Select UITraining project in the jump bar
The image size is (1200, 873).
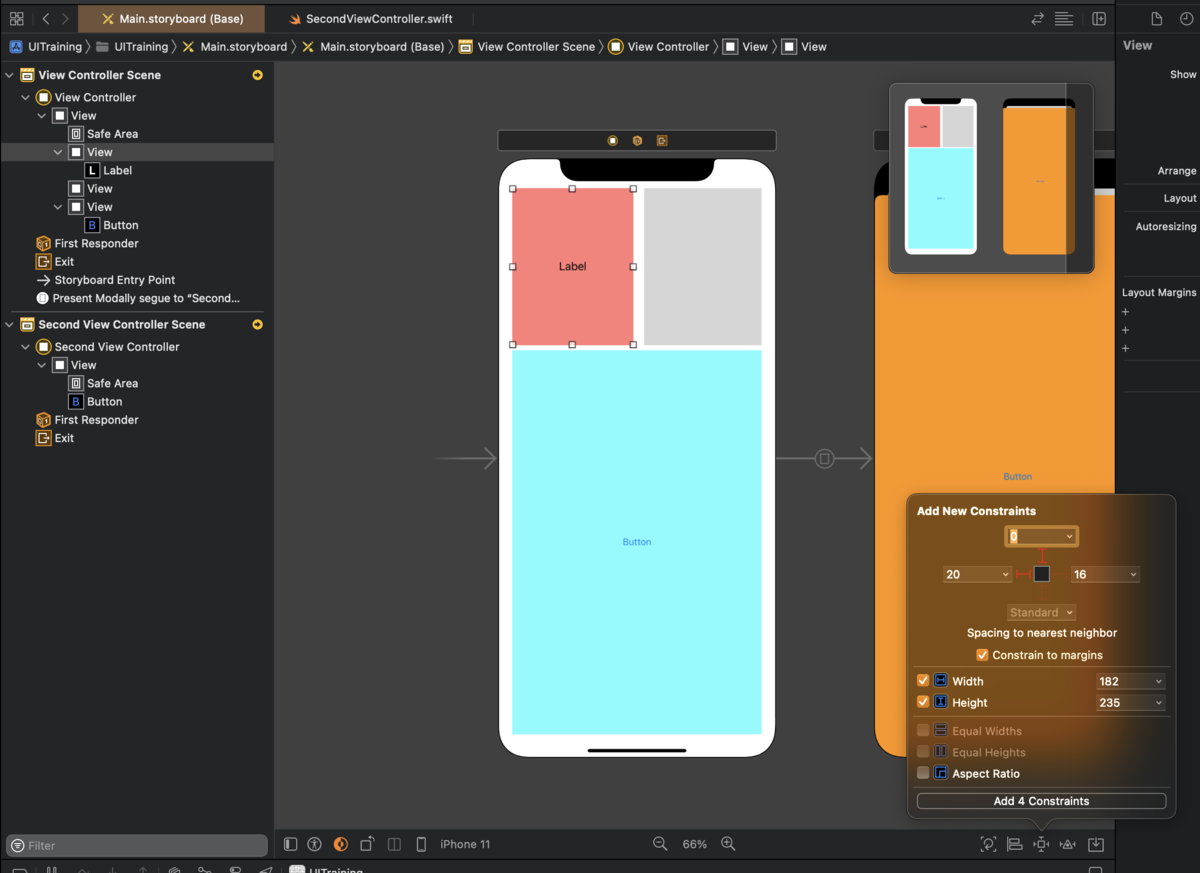[x=47, y=47]
